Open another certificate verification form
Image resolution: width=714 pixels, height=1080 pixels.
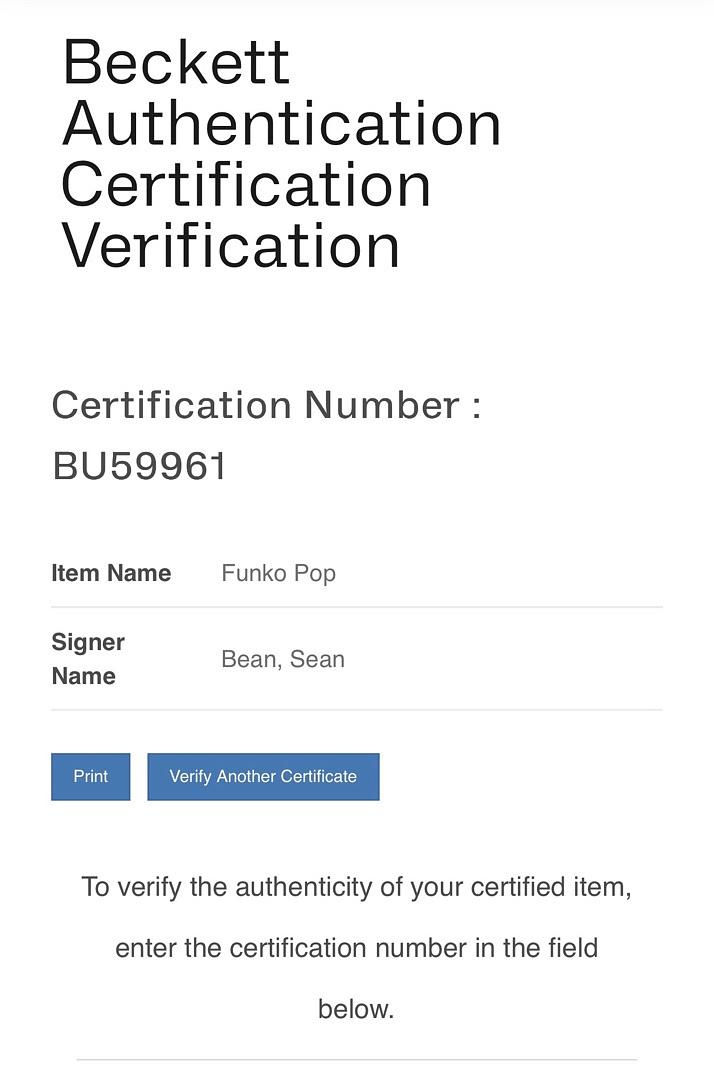(263, 777)
